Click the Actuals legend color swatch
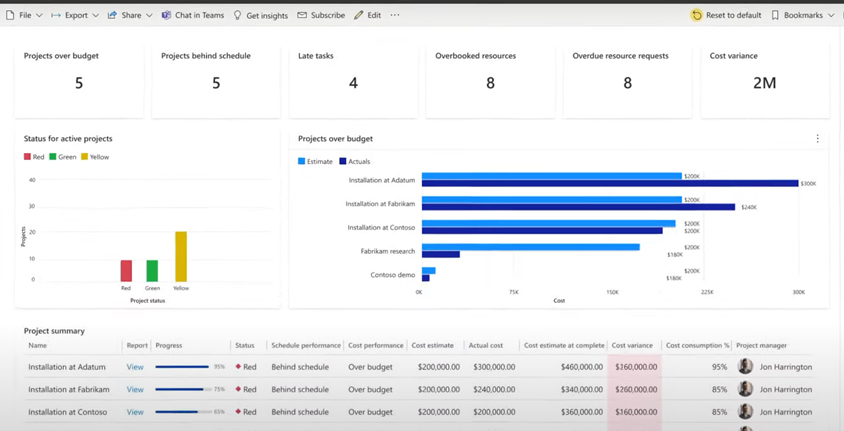The height and width of the screenshot is (431, 844). pos(343,161)
